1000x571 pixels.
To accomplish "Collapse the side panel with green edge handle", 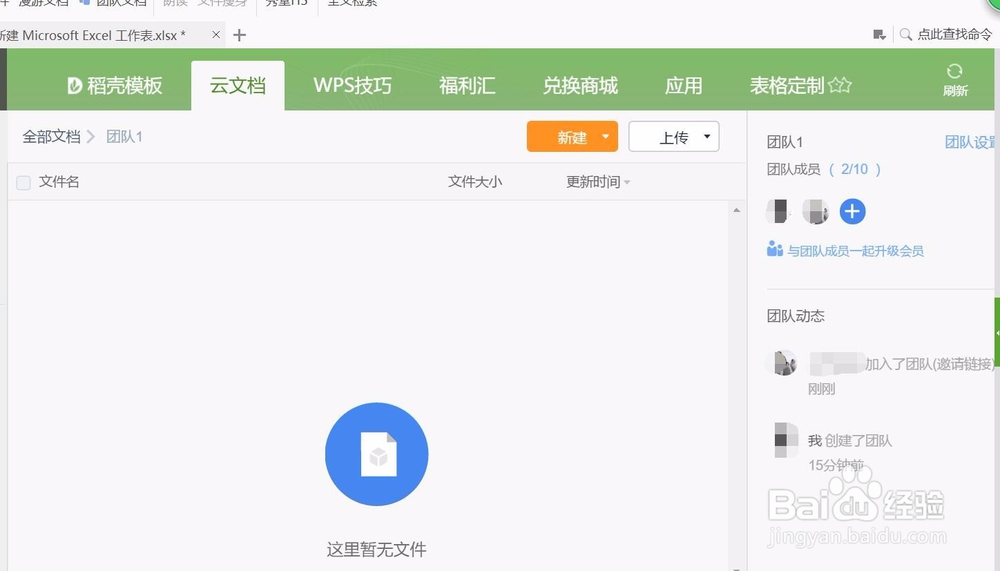I will coord(997,332).
